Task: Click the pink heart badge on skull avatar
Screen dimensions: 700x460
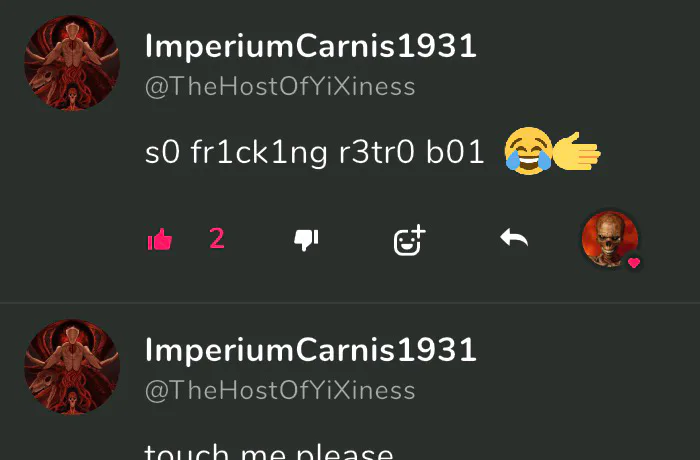Action: point(634,263)
